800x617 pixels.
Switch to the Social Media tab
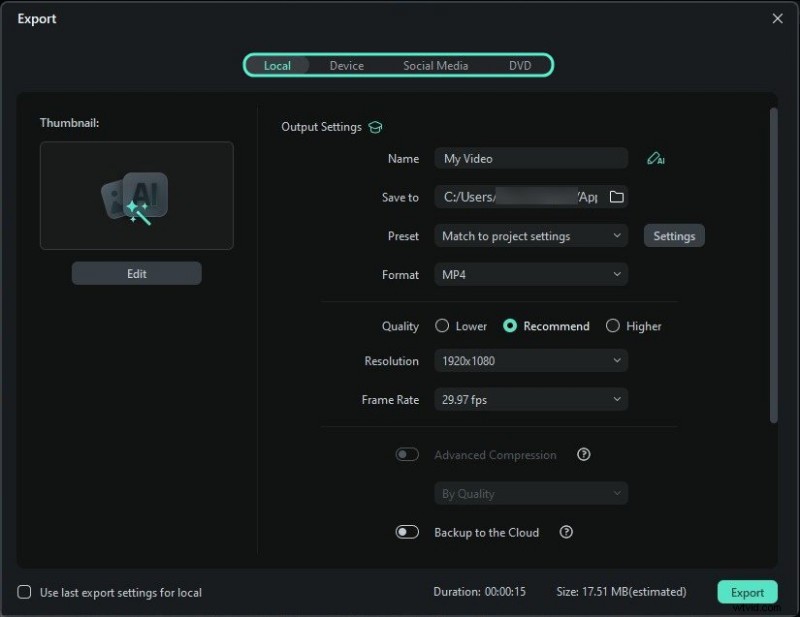435,66
